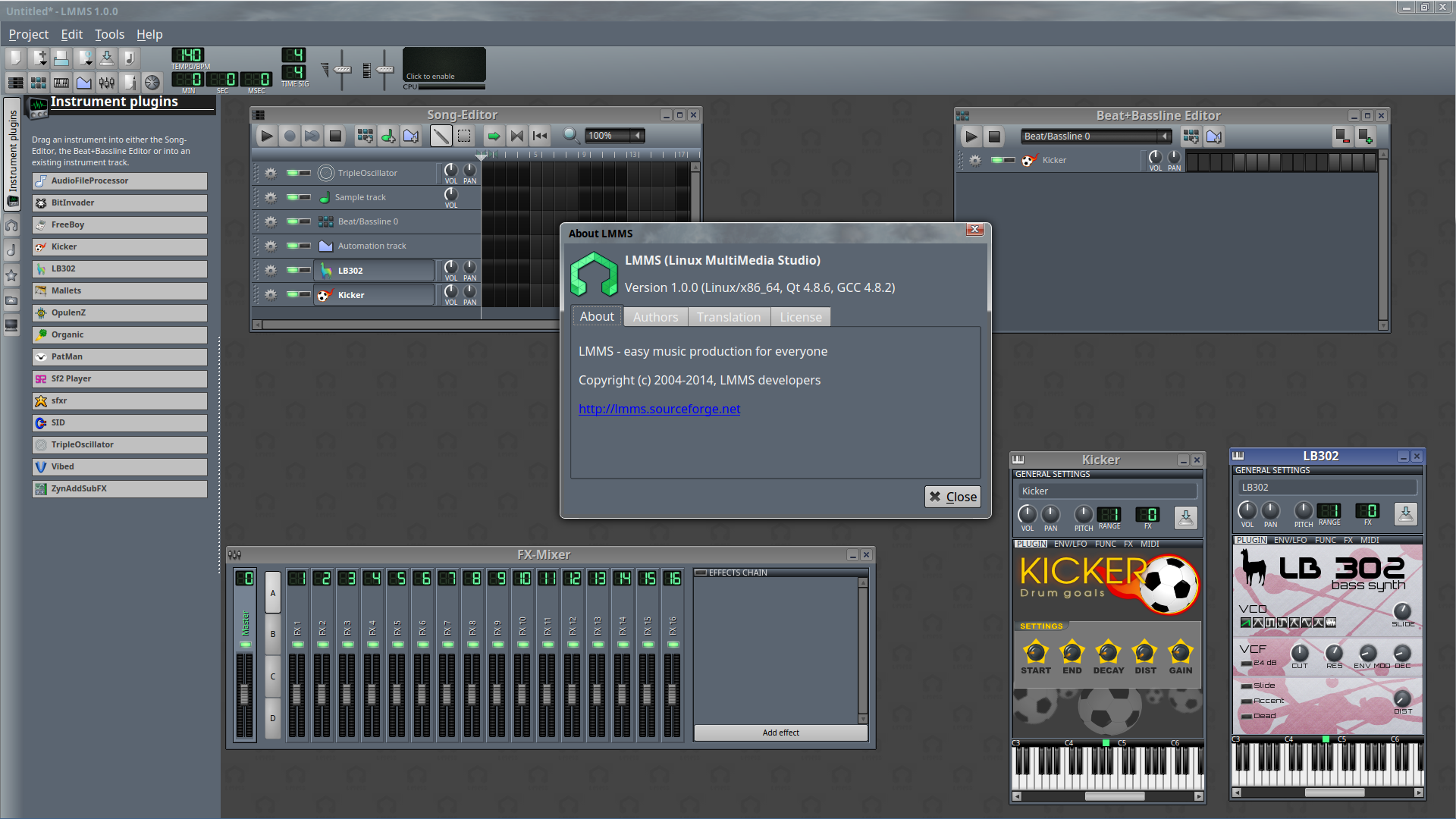Add automation track in Beat+Bassline Editor
The height and width of the screenshot is (819, 1456).
pyautogui.click(x=1214, y=136)
